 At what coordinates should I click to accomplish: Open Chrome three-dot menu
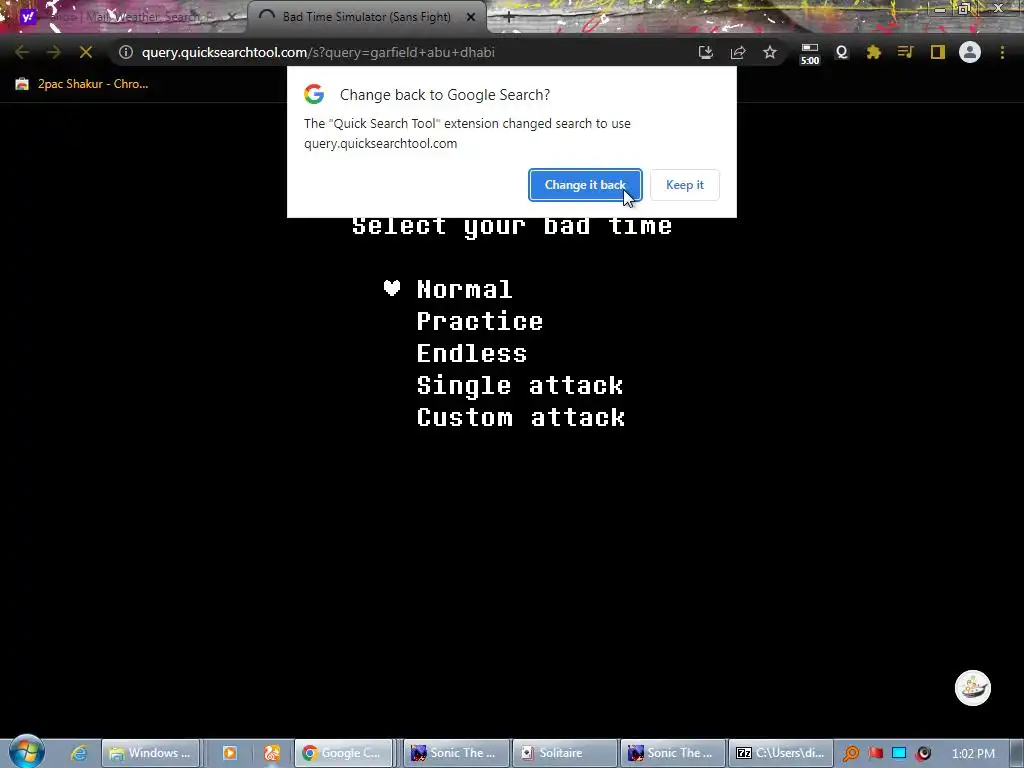pyautogui.click(x=1002, y=52)
